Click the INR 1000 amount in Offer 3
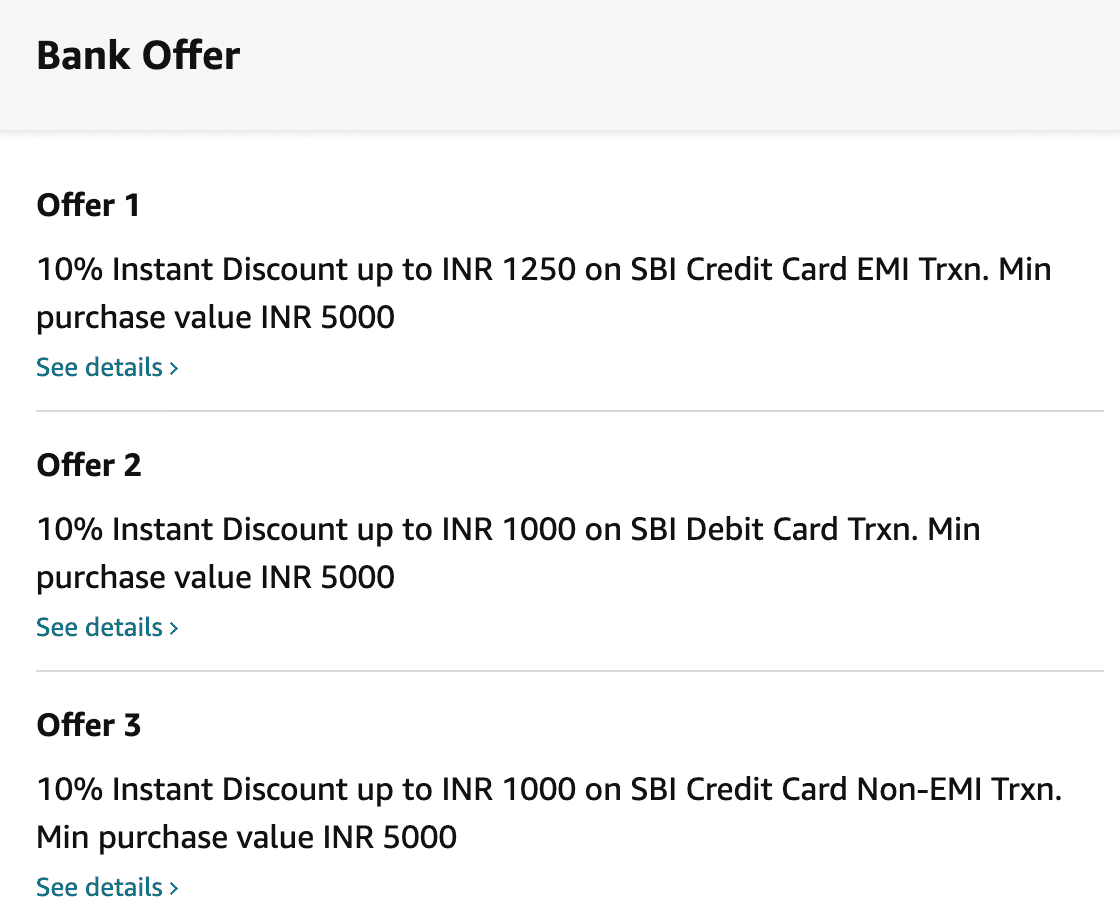The height and width of the screenshot is (922, 1120). click(x=509, y=790)
